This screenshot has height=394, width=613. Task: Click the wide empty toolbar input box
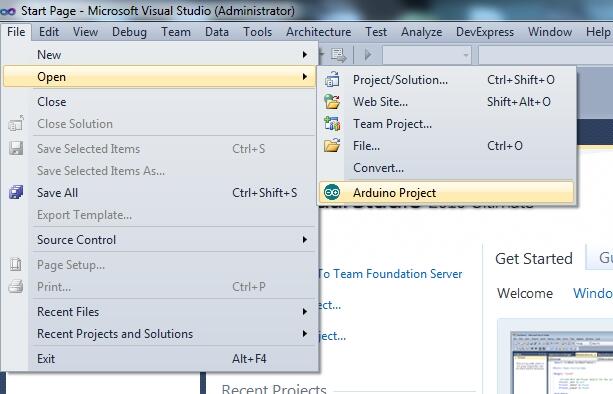[x=545, y=55]
